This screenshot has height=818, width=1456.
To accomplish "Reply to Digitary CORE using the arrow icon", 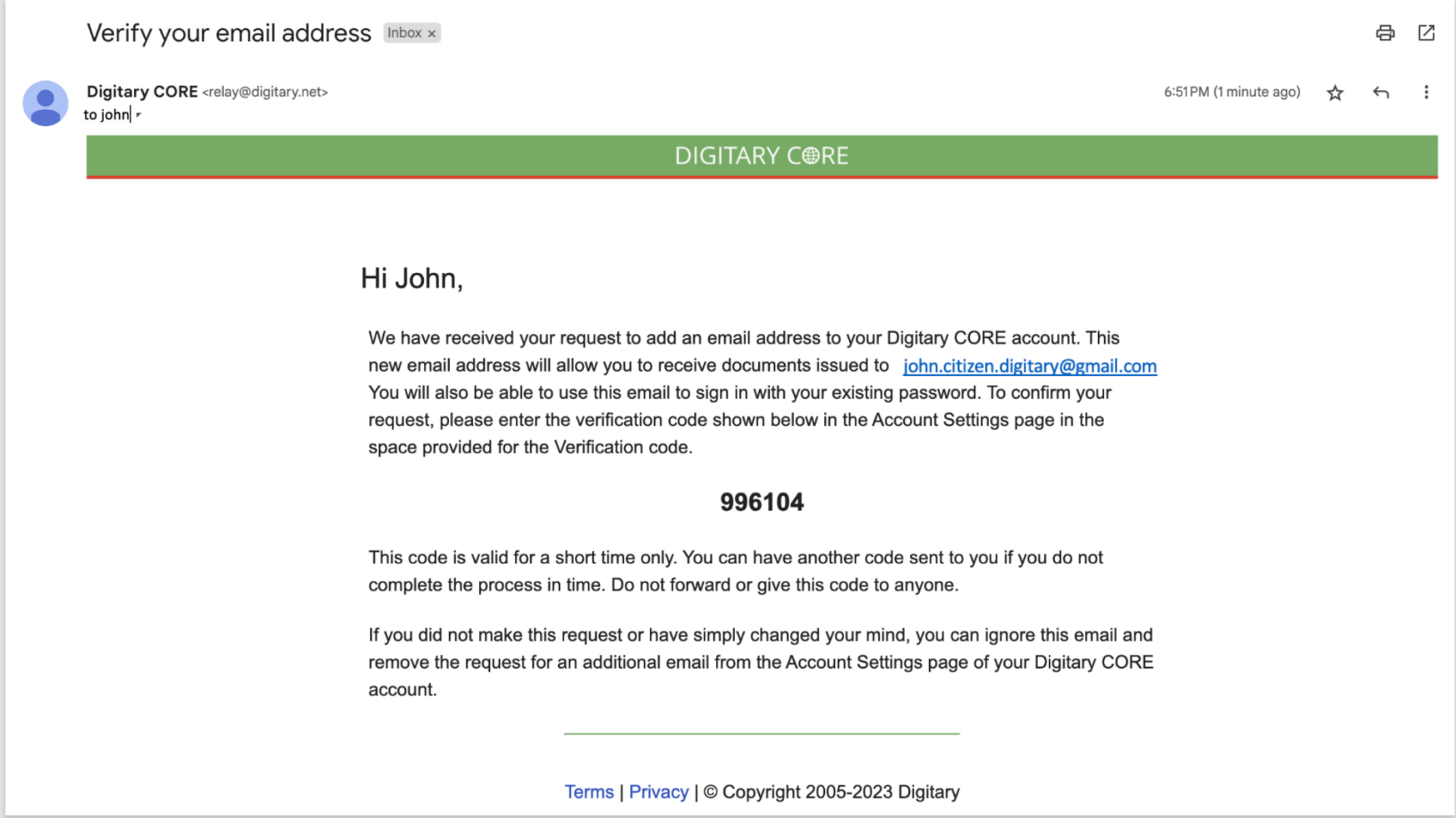I will (x=1380, y=92).
